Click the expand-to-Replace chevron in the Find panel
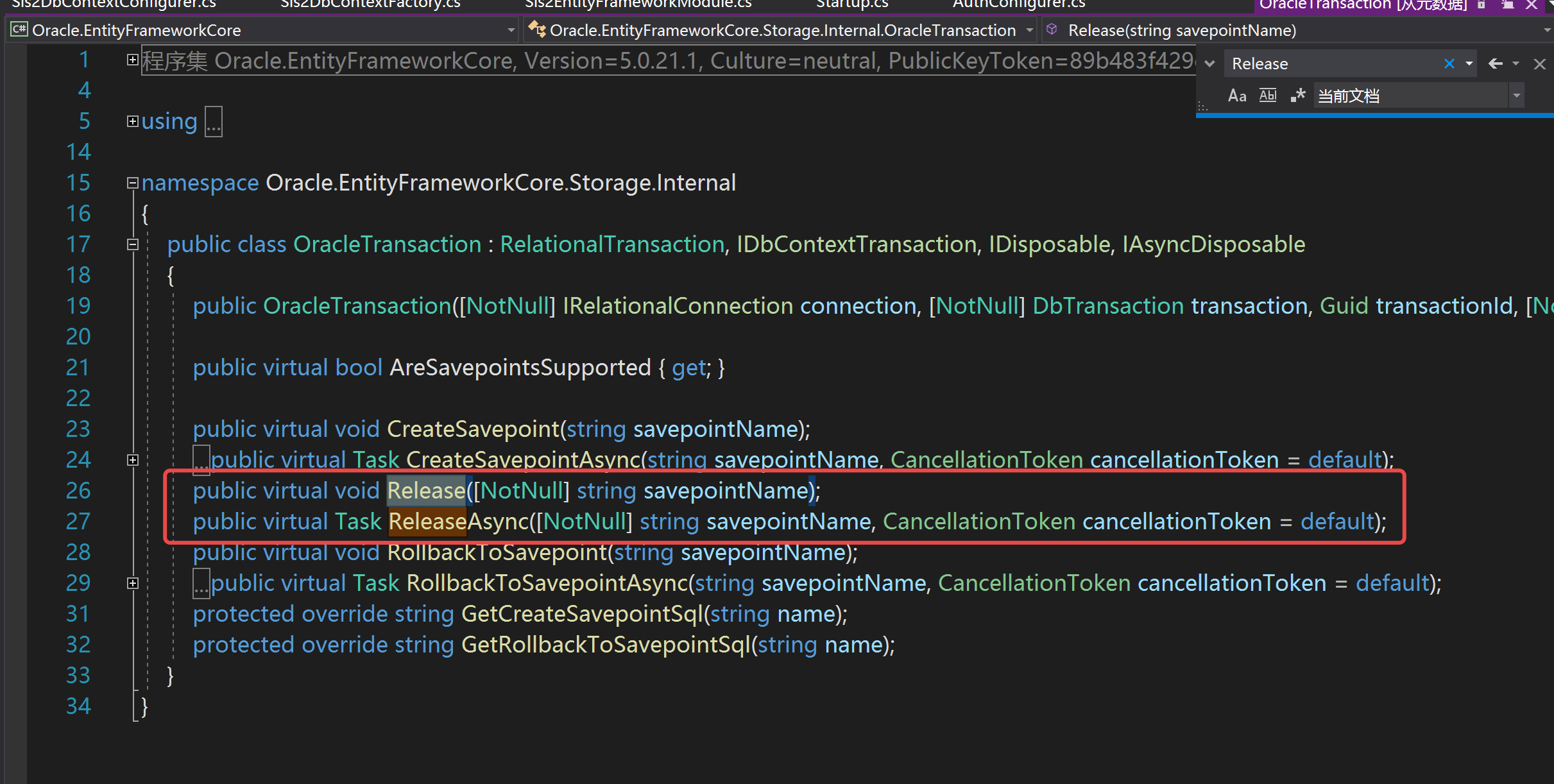The height and width of the screenshot is (784, 1554). pyautogui.click(x=1209, y=64)
